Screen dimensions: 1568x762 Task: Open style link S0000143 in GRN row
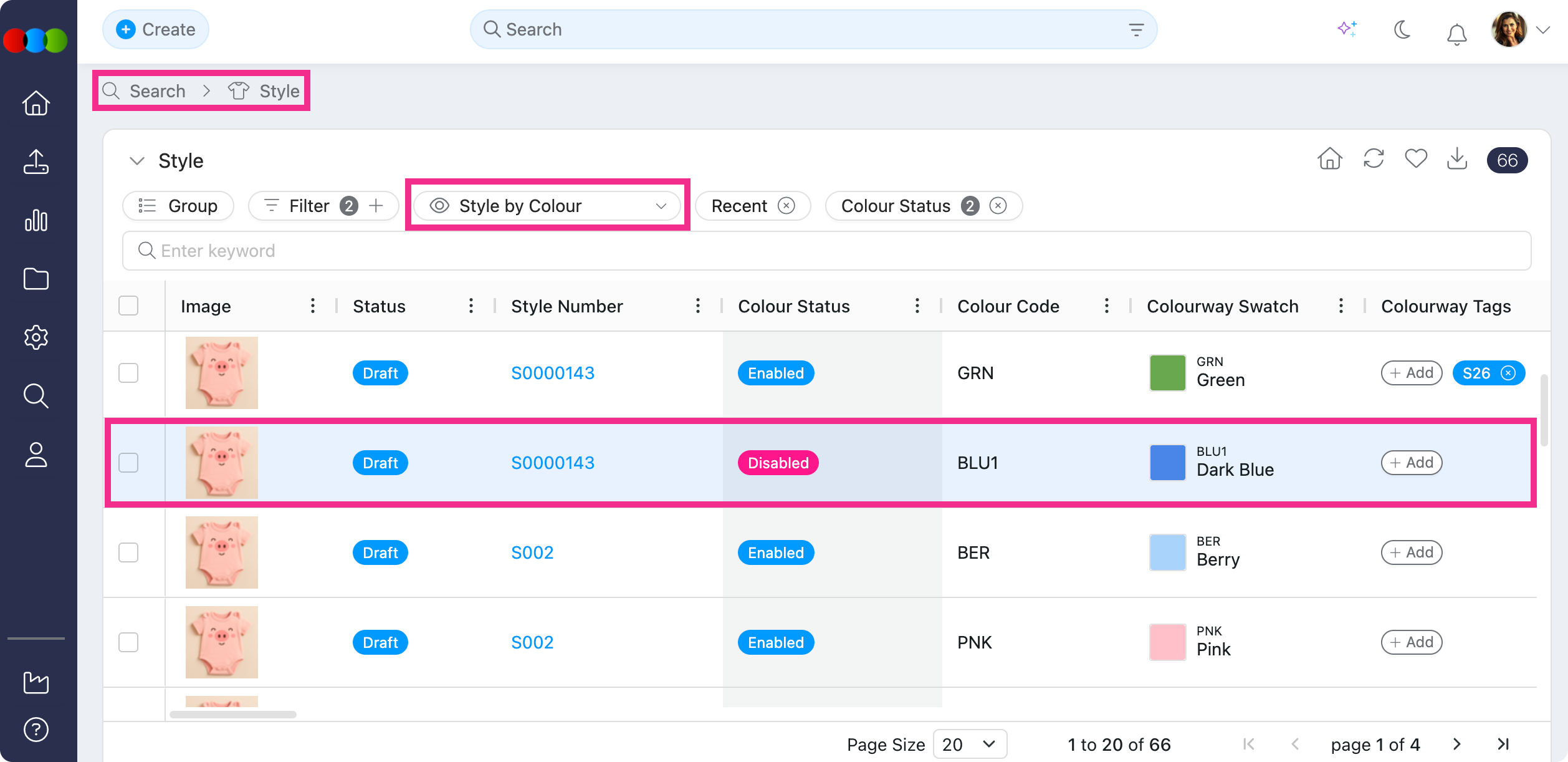553,373
